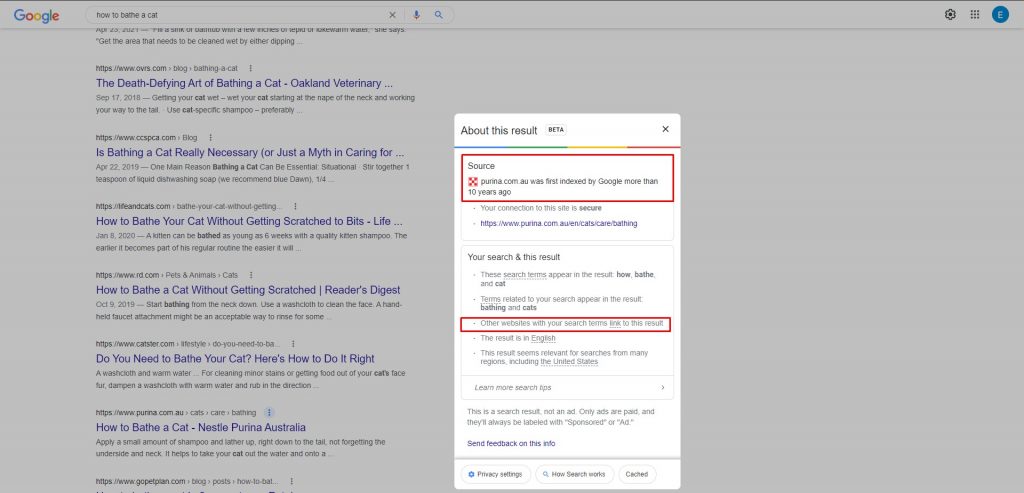
Task: Open Google settings gear icon
Action: tap(950, 14)
